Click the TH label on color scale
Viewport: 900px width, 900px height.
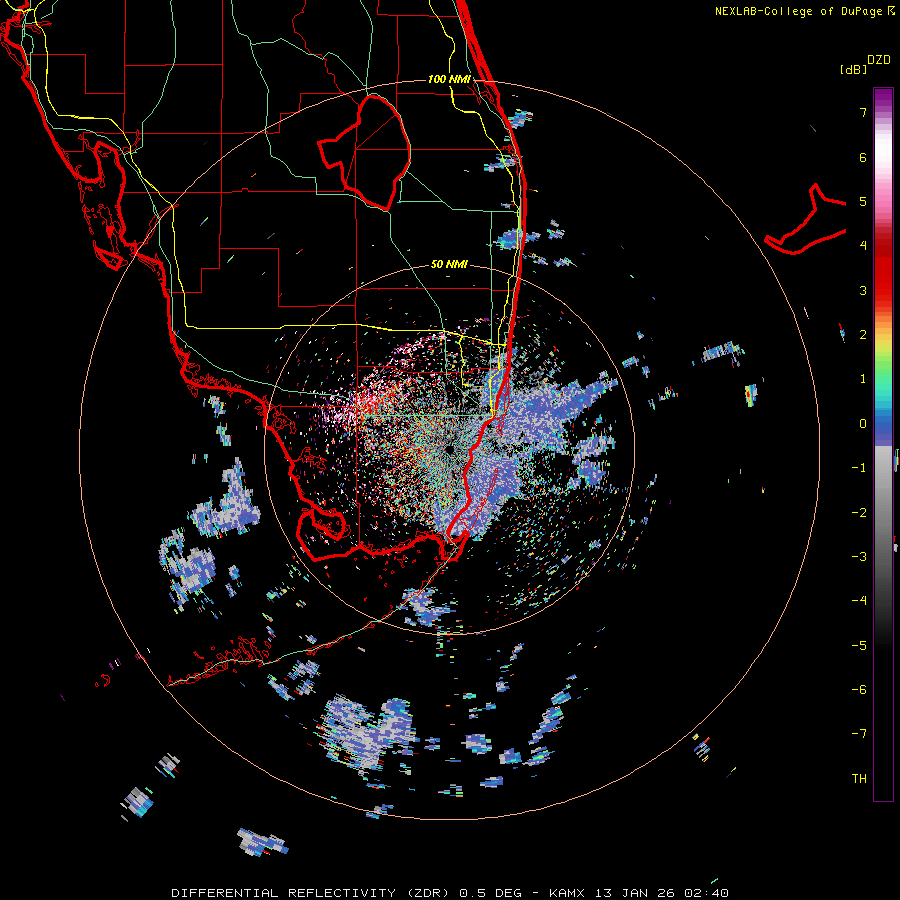859,779
